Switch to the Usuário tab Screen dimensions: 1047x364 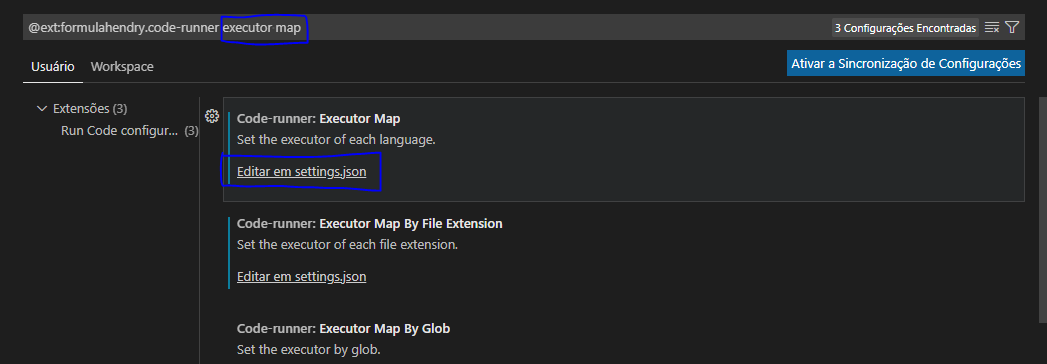pyautogui.click(x=53, y=67)
